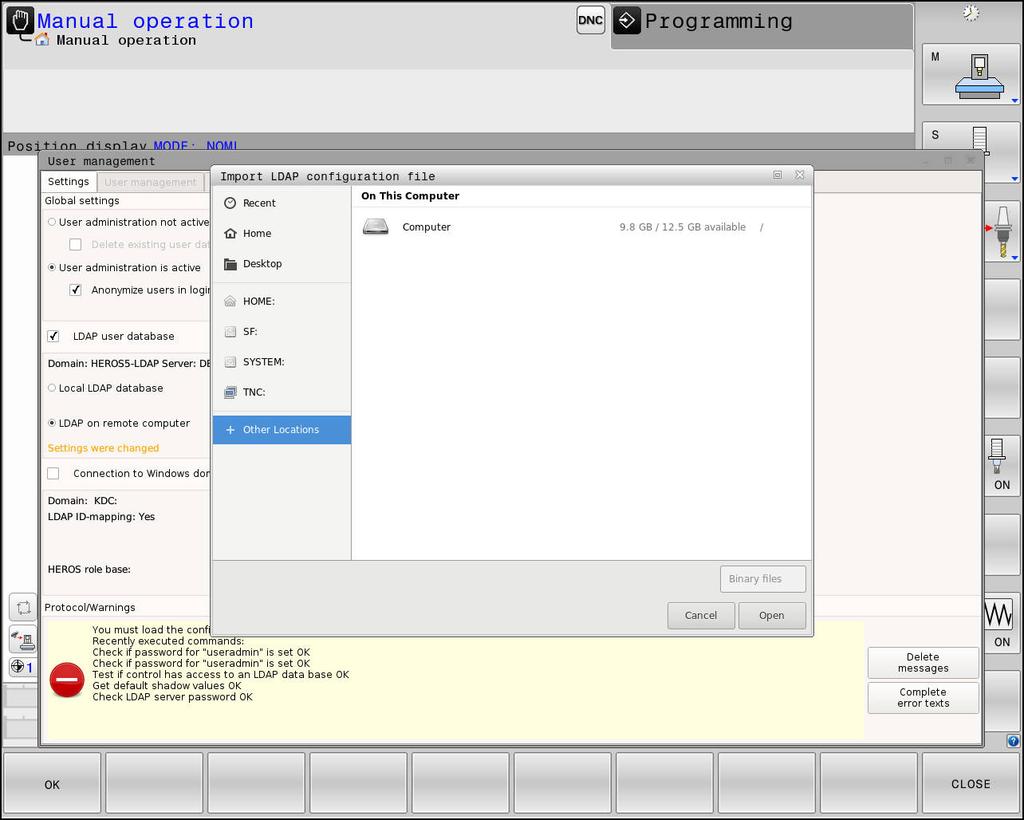Click the Computer location row text
The image size is (1024, 820).
pyautogui.click(x=426, y=227)
